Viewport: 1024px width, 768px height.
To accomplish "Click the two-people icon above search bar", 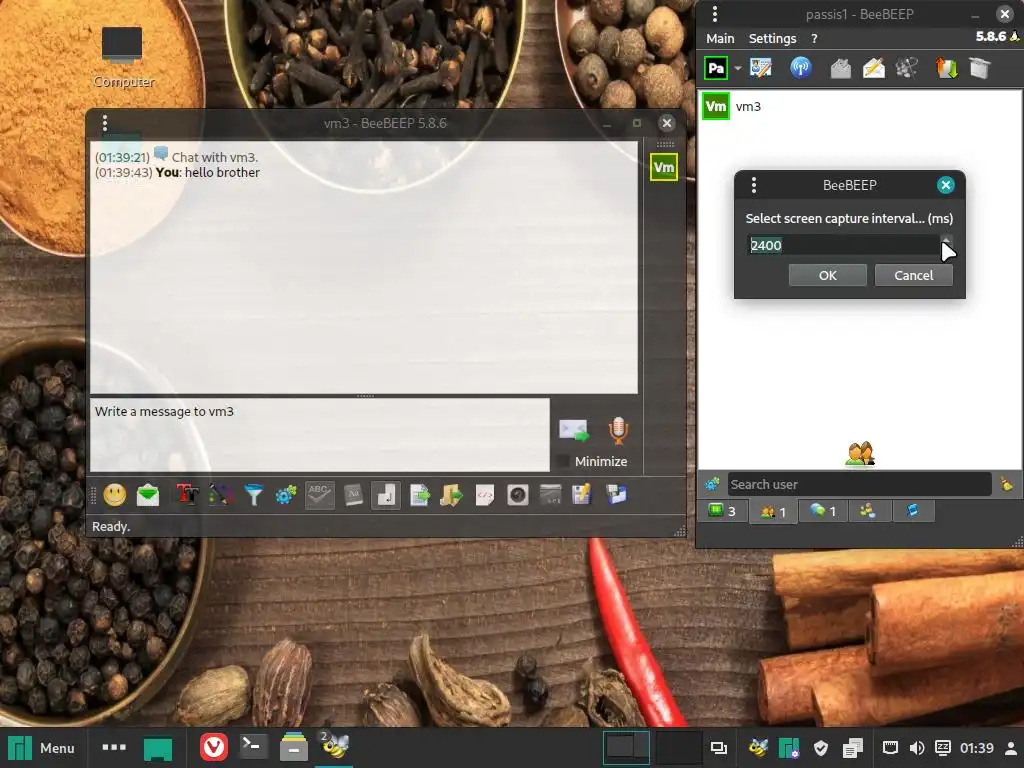I will [x=860, y=454].
